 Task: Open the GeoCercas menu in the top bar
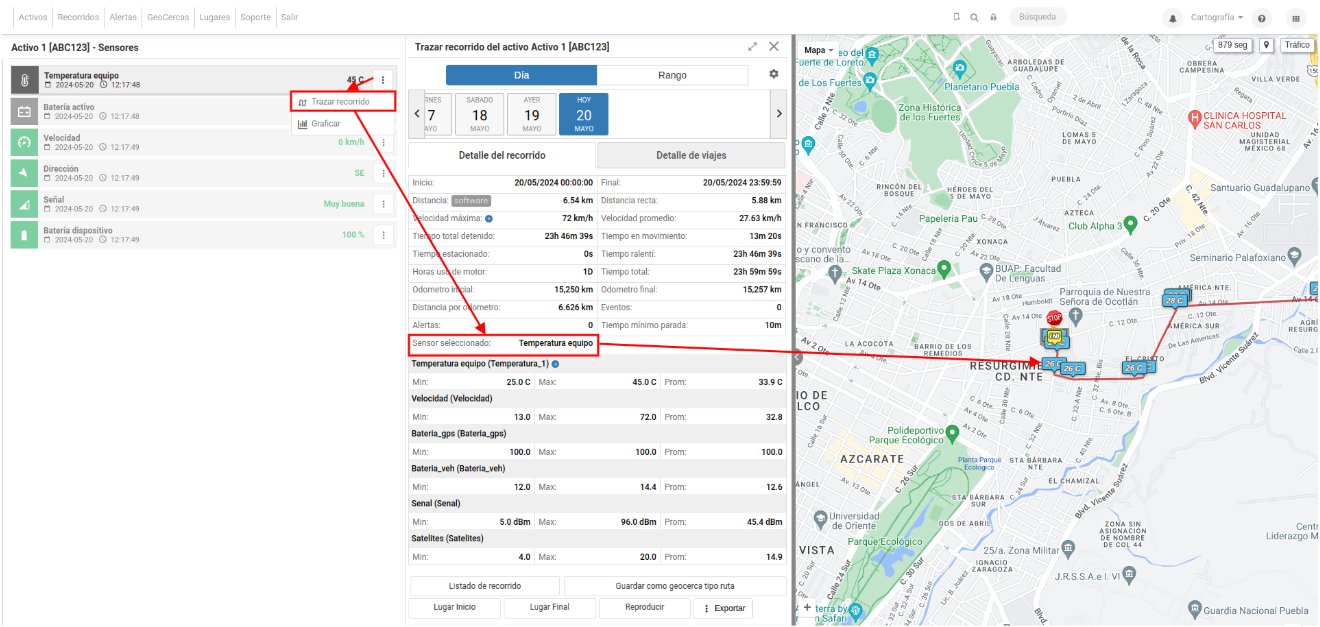(x=170, y=17)
